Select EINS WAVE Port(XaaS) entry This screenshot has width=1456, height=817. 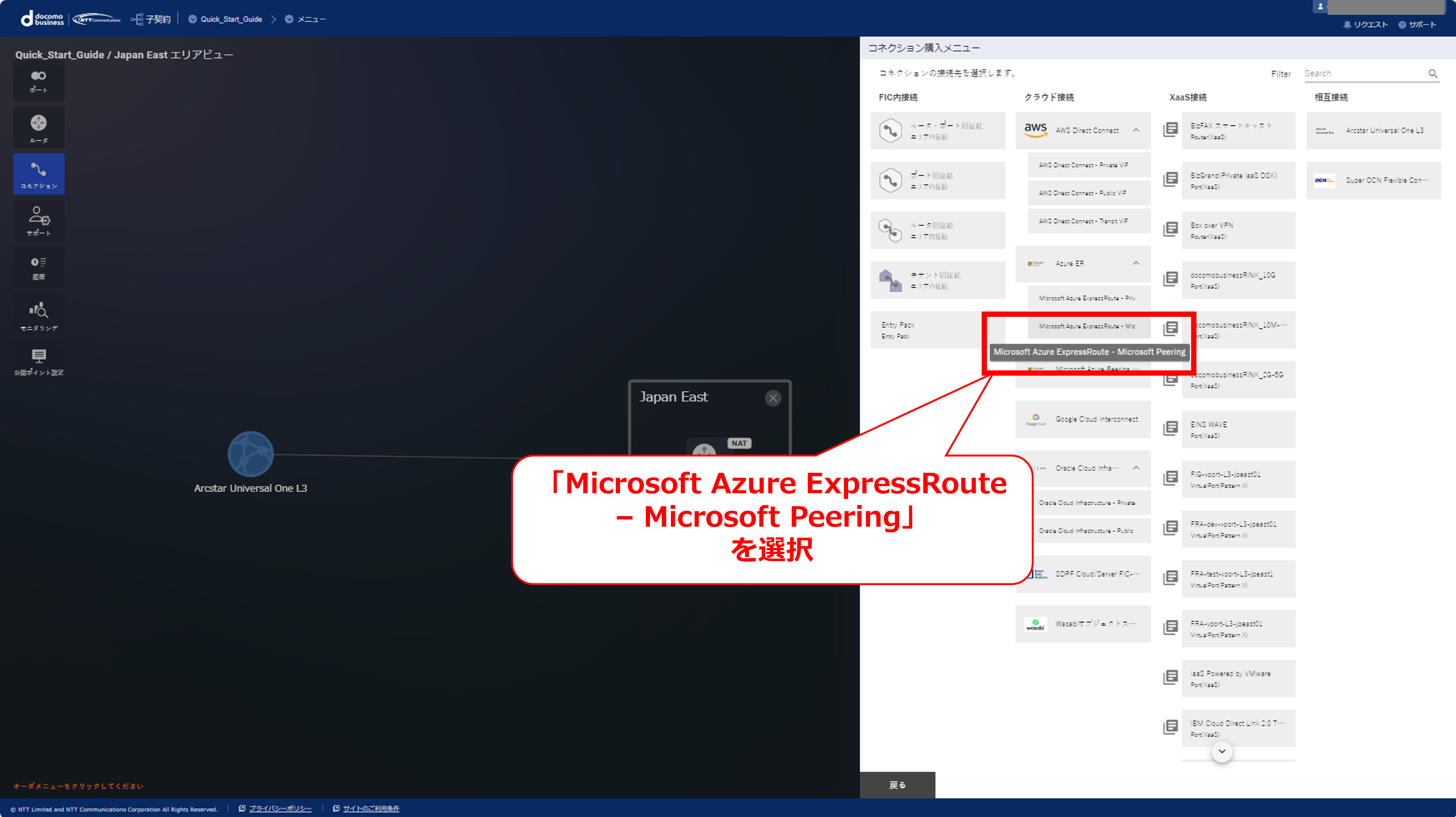point(1239,429)
